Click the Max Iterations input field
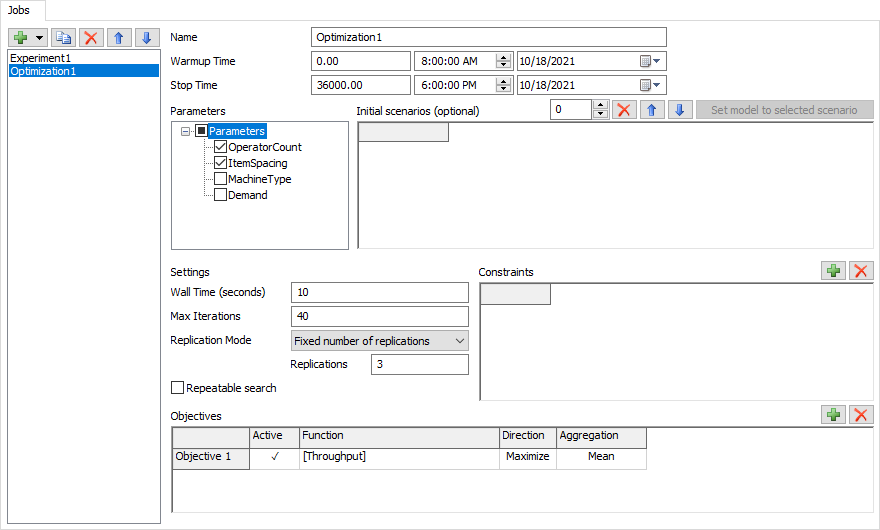880x530 pixels. [379, 317]
